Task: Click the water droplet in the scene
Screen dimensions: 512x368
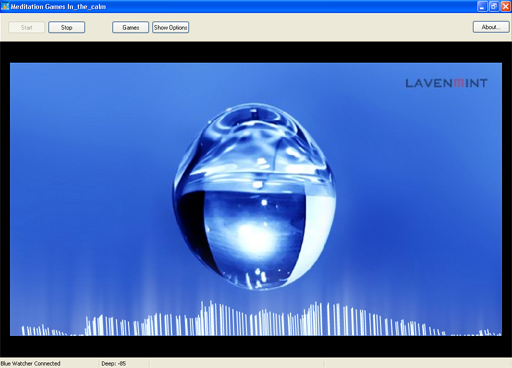Action: point(254,196)
